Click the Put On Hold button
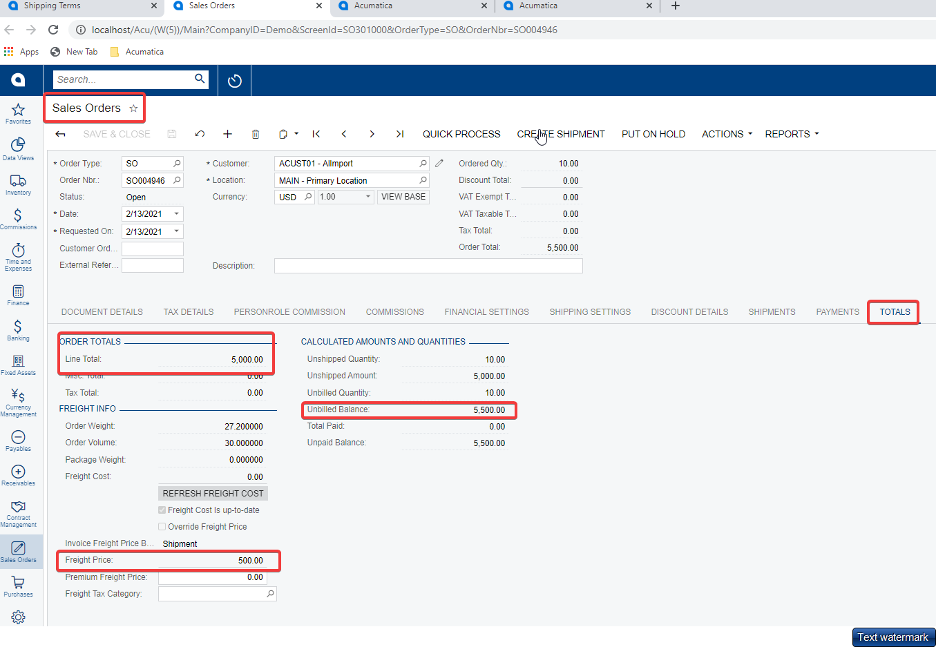 pyautogui.click(x=653, y=134)
